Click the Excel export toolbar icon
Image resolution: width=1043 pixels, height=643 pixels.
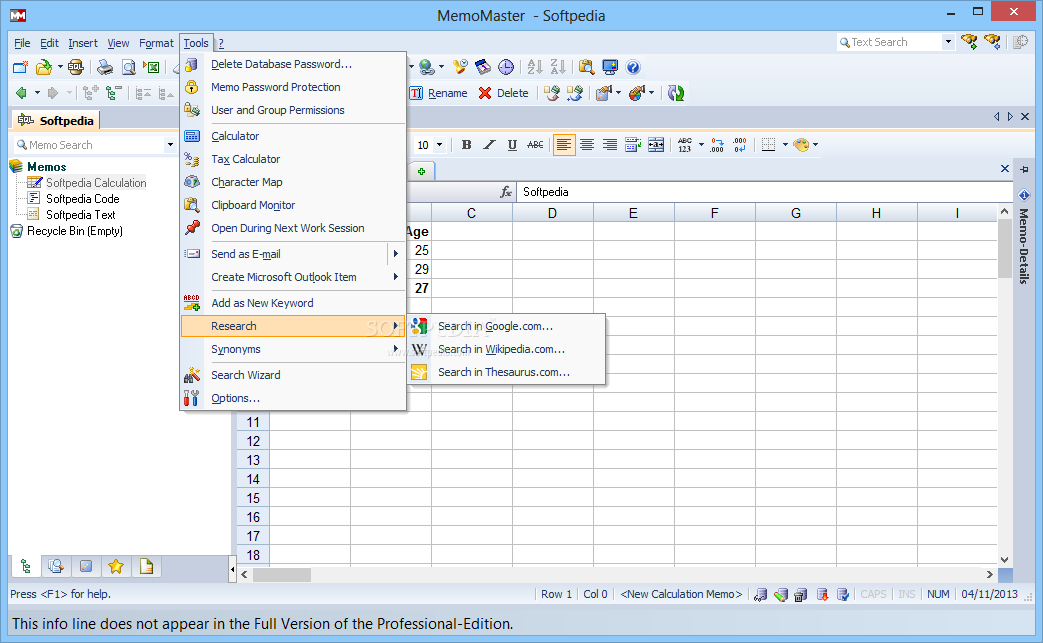pos(152,67)
